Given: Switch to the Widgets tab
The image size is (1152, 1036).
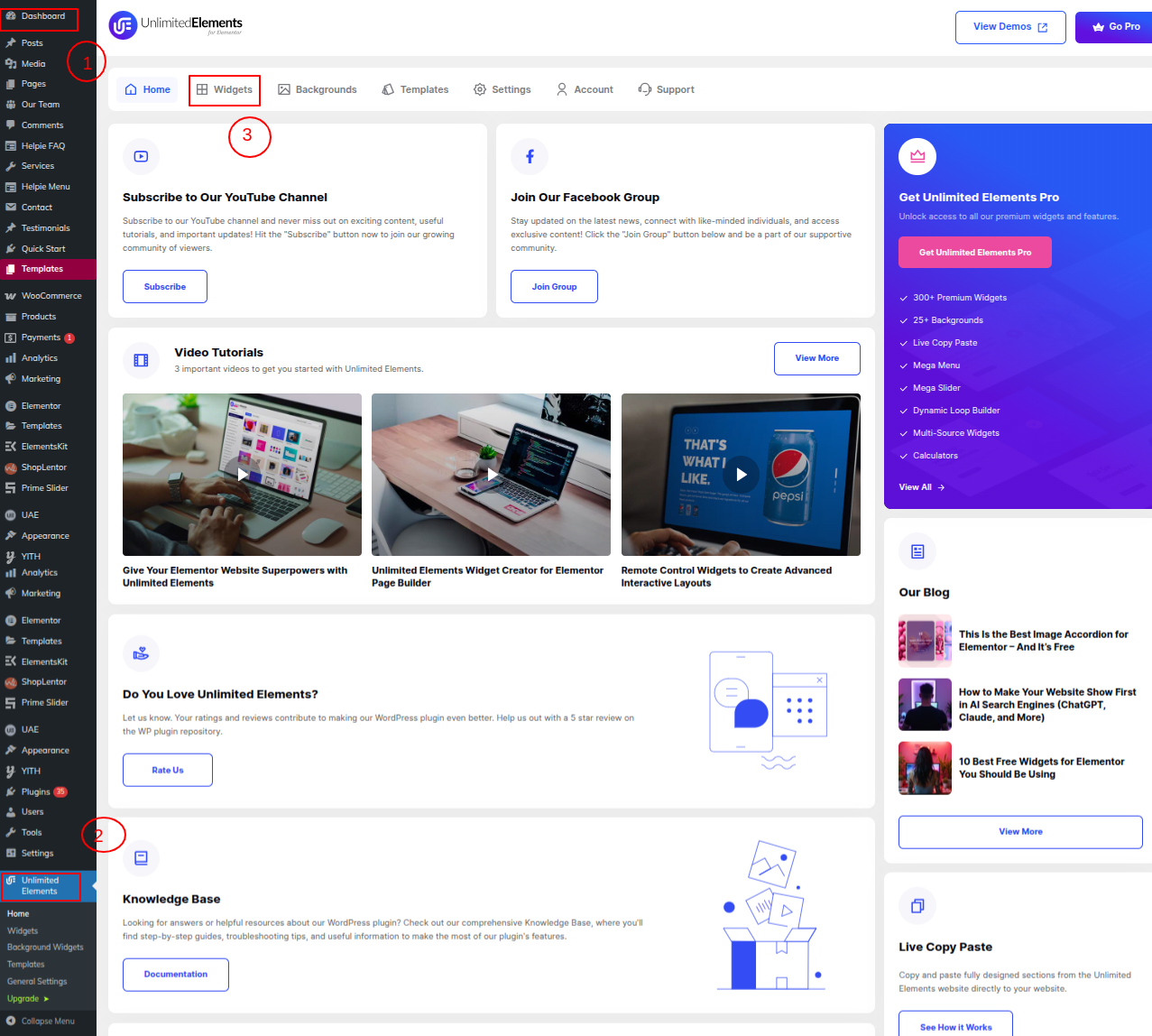Looking at the screenshot, I should (225, 89).
